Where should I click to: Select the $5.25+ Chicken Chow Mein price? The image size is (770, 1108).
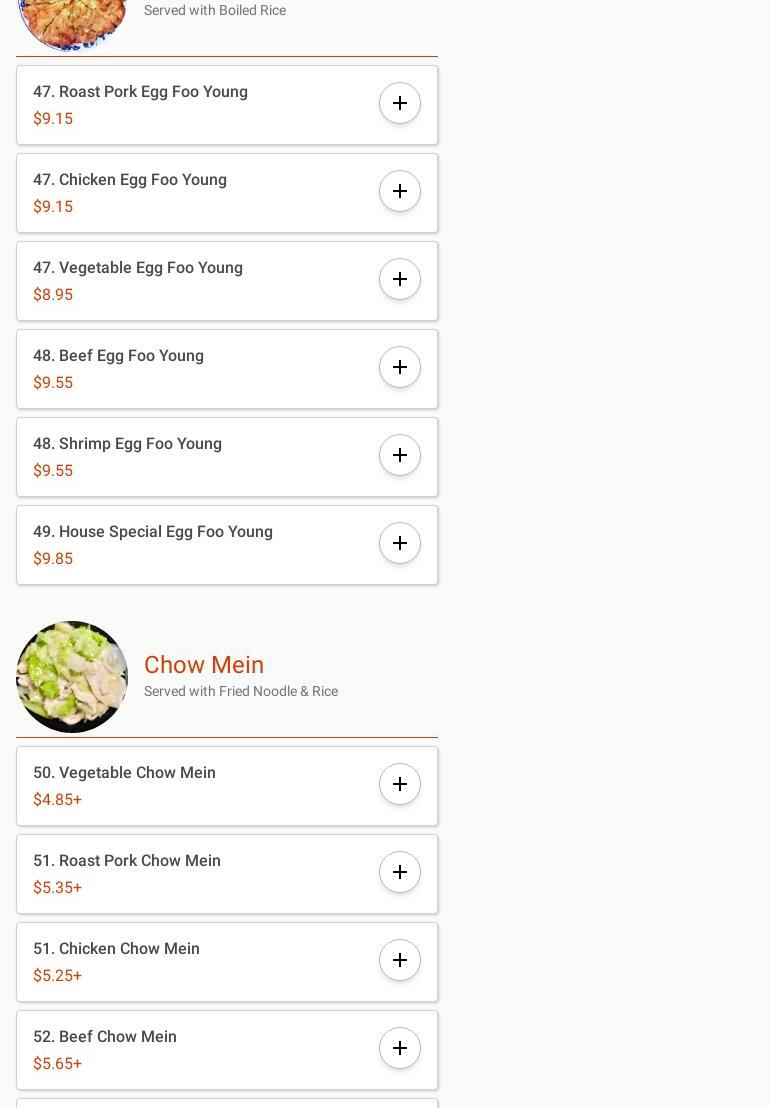[57, 976]
